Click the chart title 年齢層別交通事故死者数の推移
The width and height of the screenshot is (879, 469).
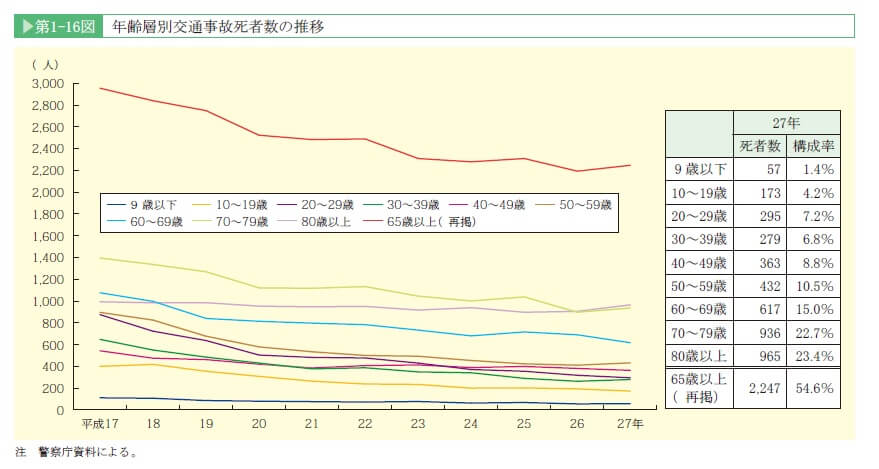(x=218, y=26)
